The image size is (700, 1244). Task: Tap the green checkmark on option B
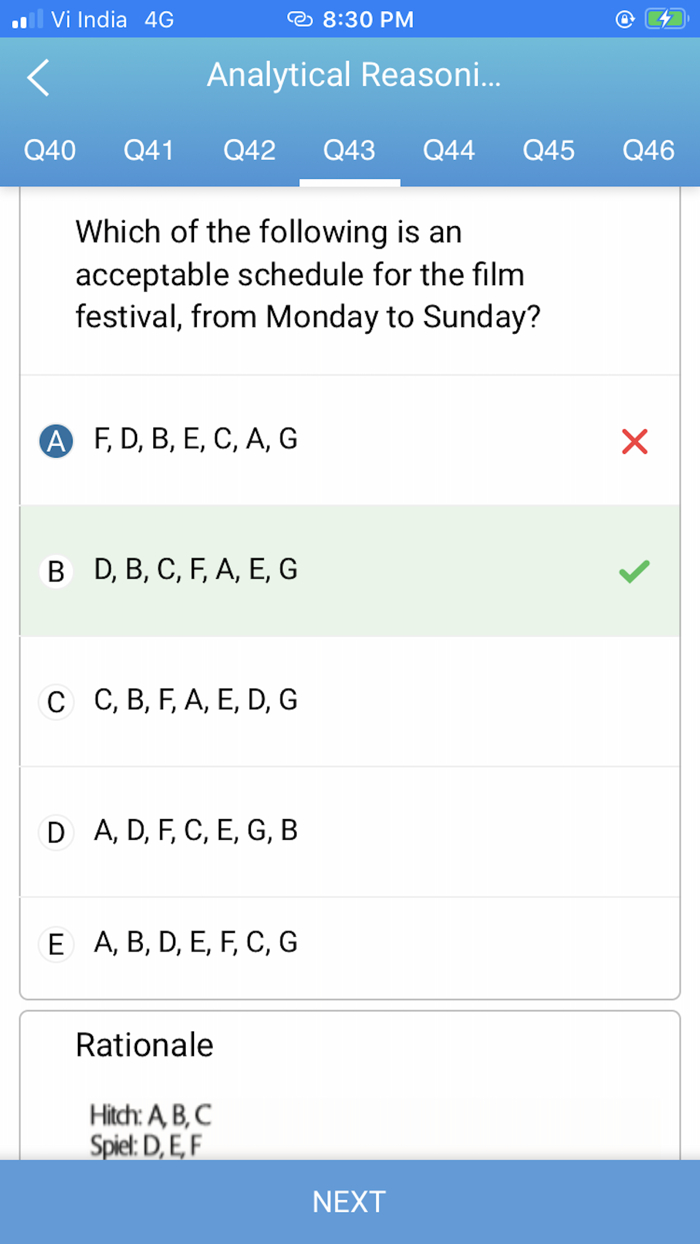point(633,571)
